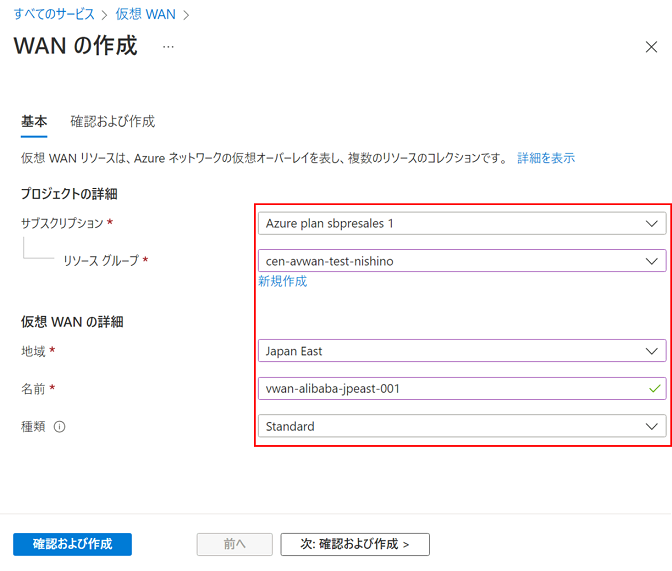Click the 新規作成 link
This screenshot has width=672, height=571.
click(x=283, y=282)
